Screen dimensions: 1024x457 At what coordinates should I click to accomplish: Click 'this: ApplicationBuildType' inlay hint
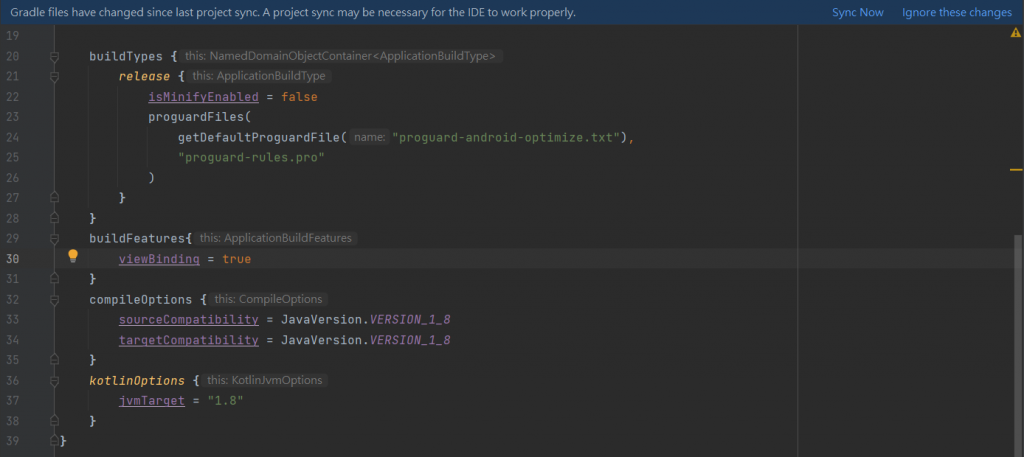(x=261, y=76)
